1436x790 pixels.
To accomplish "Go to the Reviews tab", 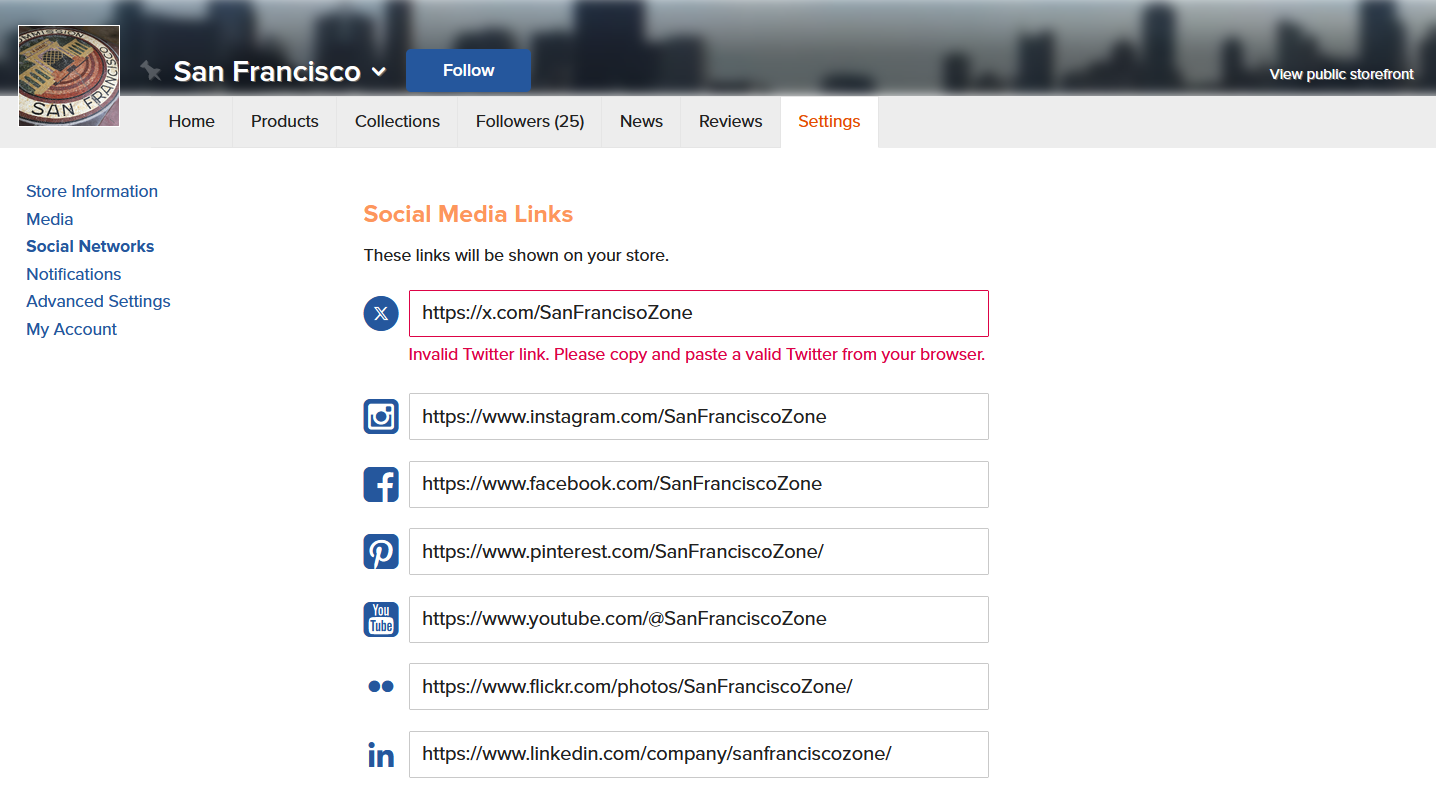I will coord(731,121).
